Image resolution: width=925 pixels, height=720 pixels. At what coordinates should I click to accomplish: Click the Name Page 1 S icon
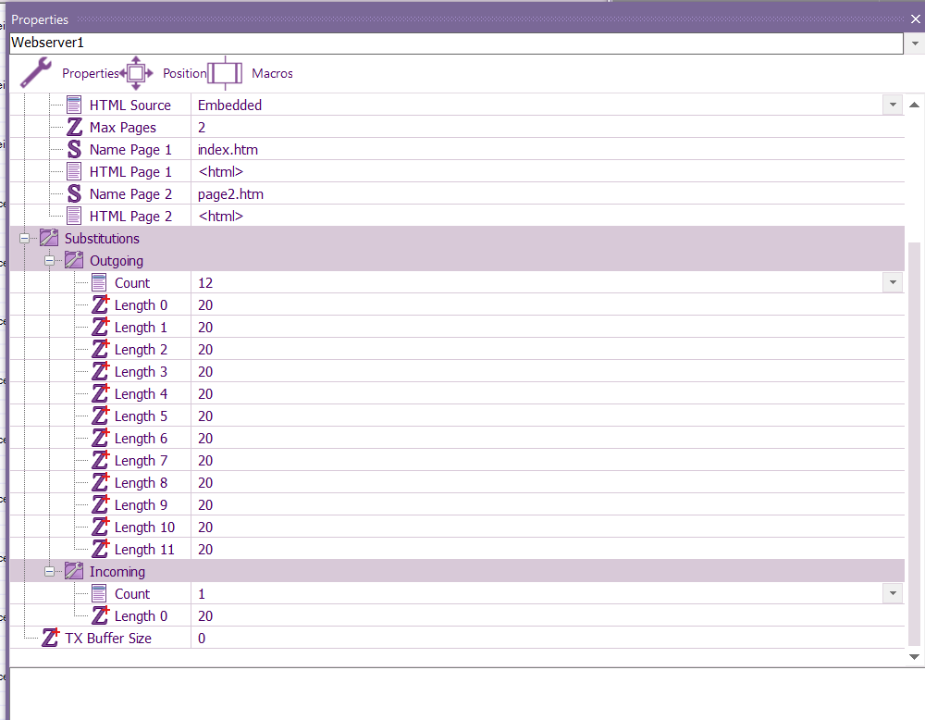(x=75, y=150)
